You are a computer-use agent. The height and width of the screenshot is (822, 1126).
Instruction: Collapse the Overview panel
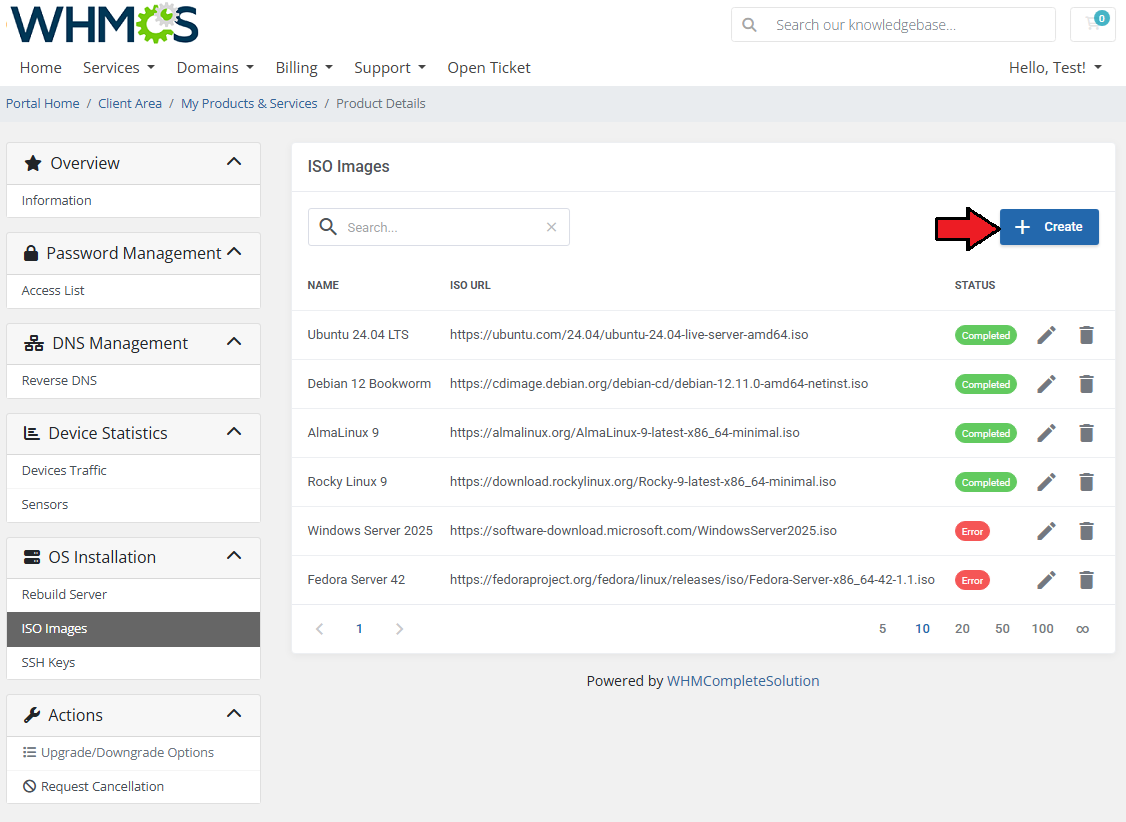click(234, 162)
